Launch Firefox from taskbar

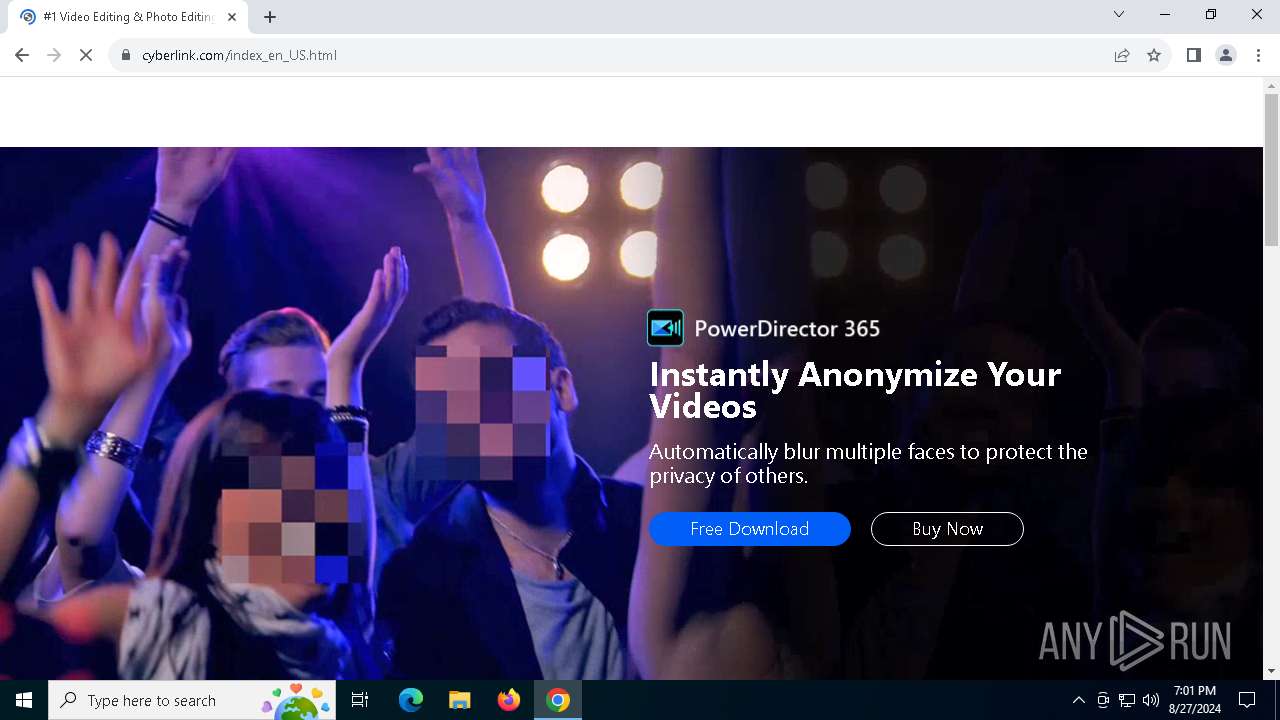509,700
